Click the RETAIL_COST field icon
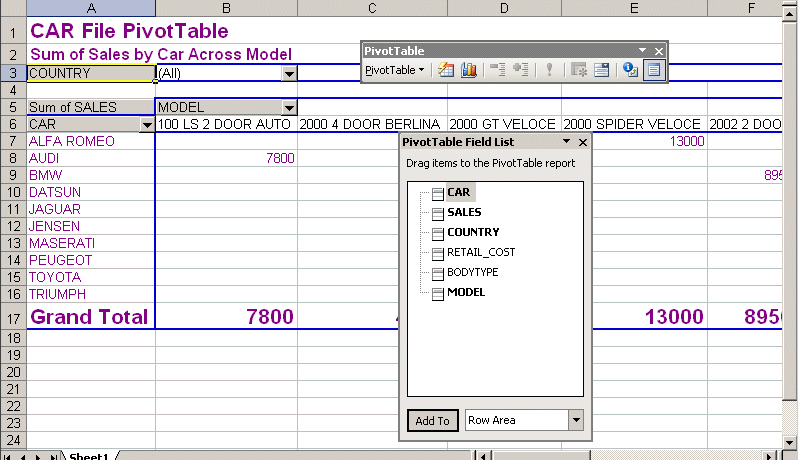 pos(438,253)
